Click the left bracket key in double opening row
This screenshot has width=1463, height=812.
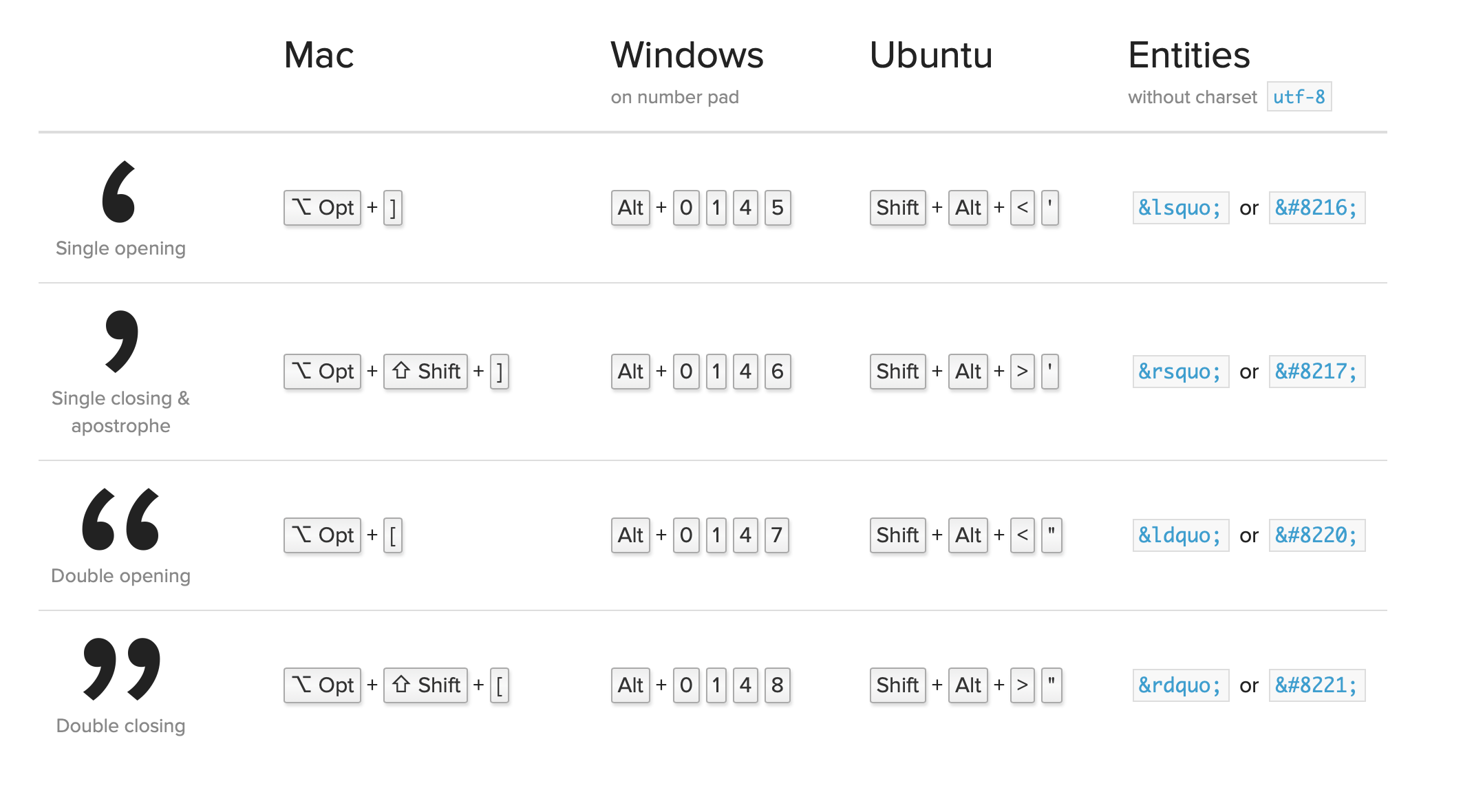(393, 535)
